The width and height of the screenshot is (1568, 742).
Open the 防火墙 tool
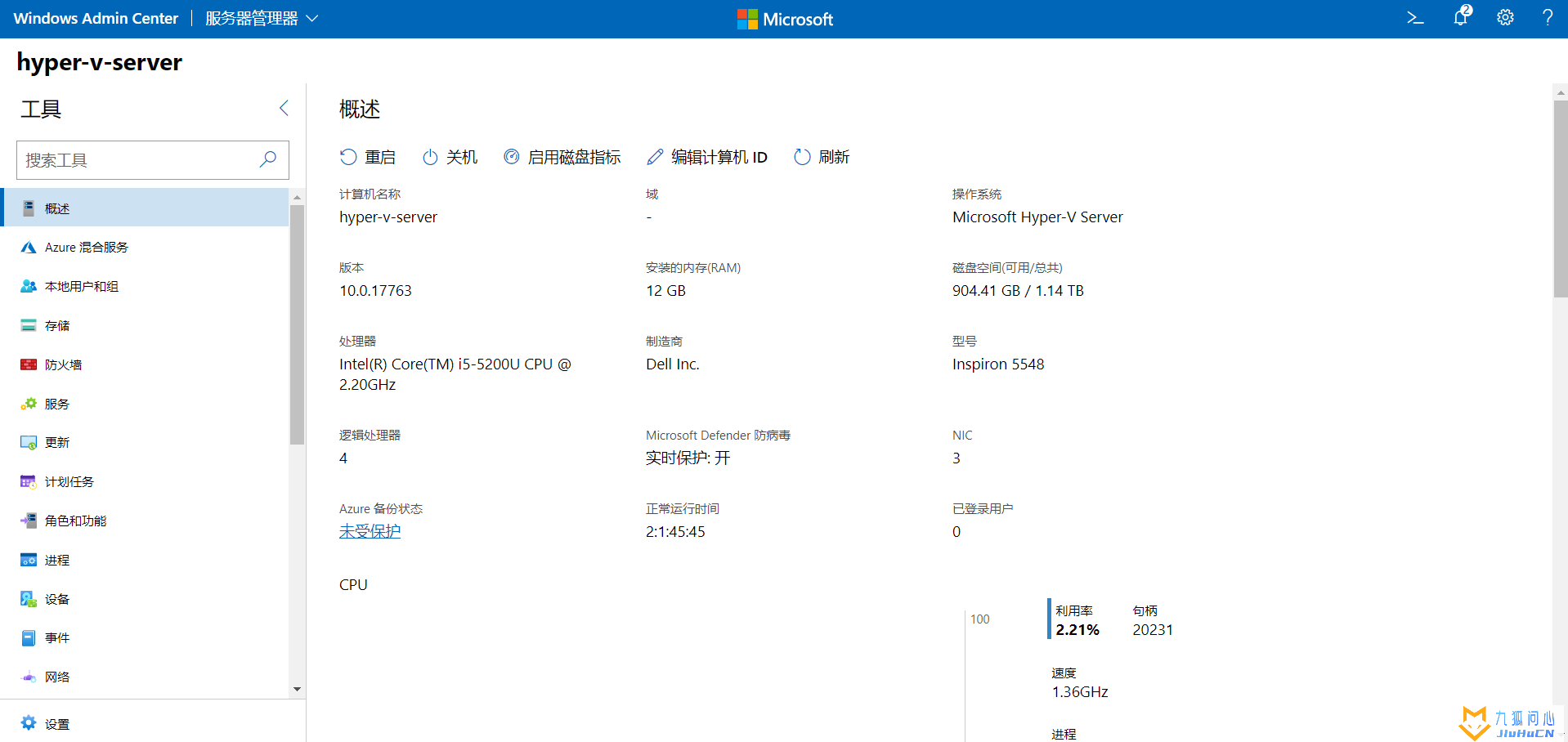click(x=146, y=365)
